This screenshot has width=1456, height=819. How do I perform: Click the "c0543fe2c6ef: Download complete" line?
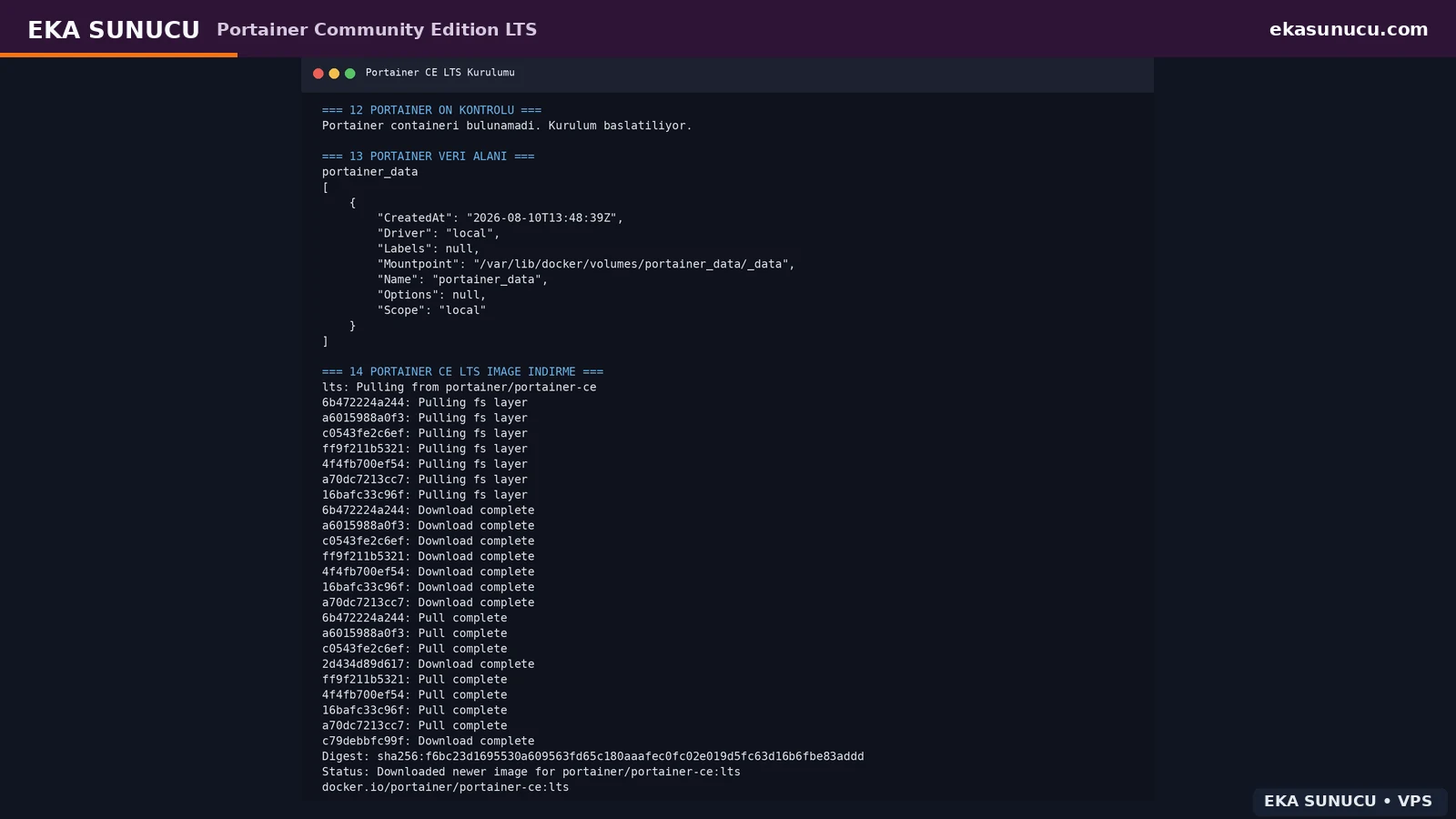429,542
